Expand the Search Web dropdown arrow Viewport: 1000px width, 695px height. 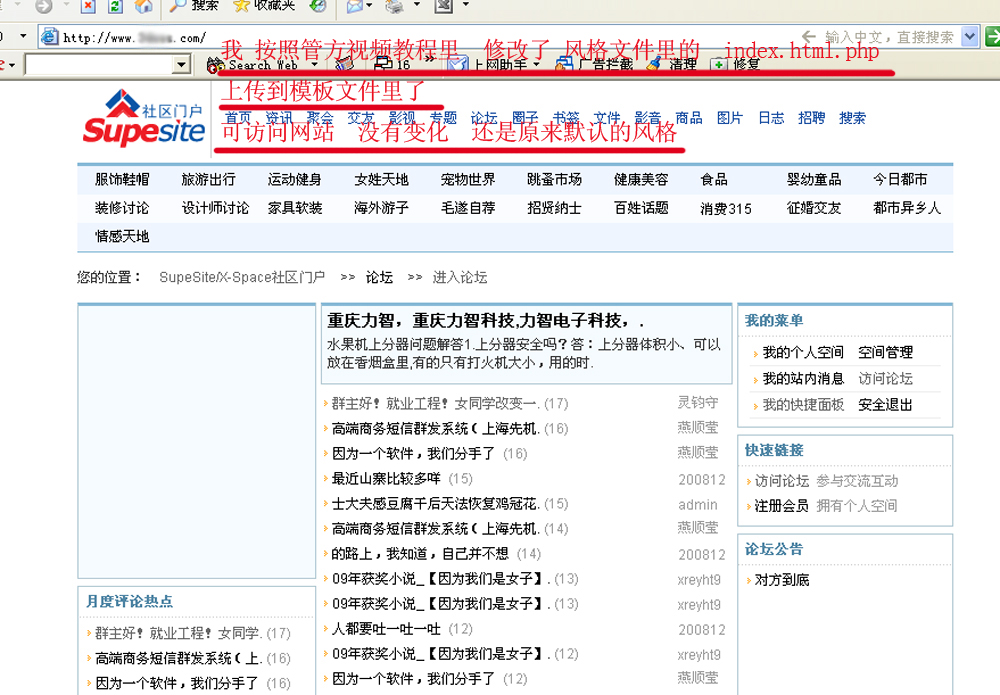tap(314, 65)
